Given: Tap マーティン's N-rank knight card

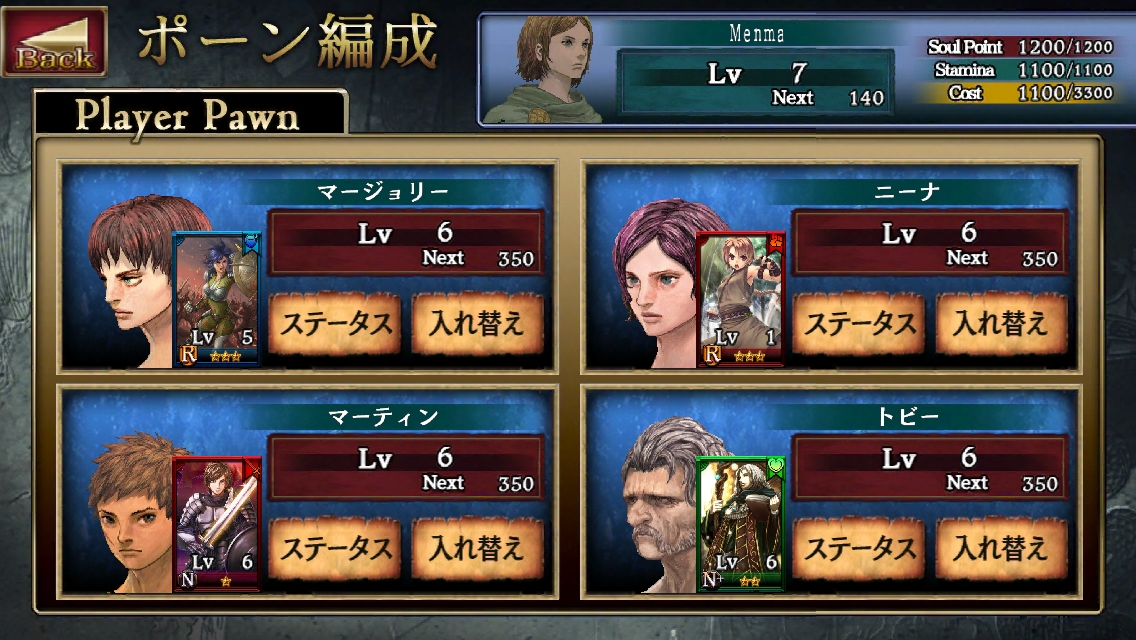Looking at the screenshot, I should tap(217, 523).
